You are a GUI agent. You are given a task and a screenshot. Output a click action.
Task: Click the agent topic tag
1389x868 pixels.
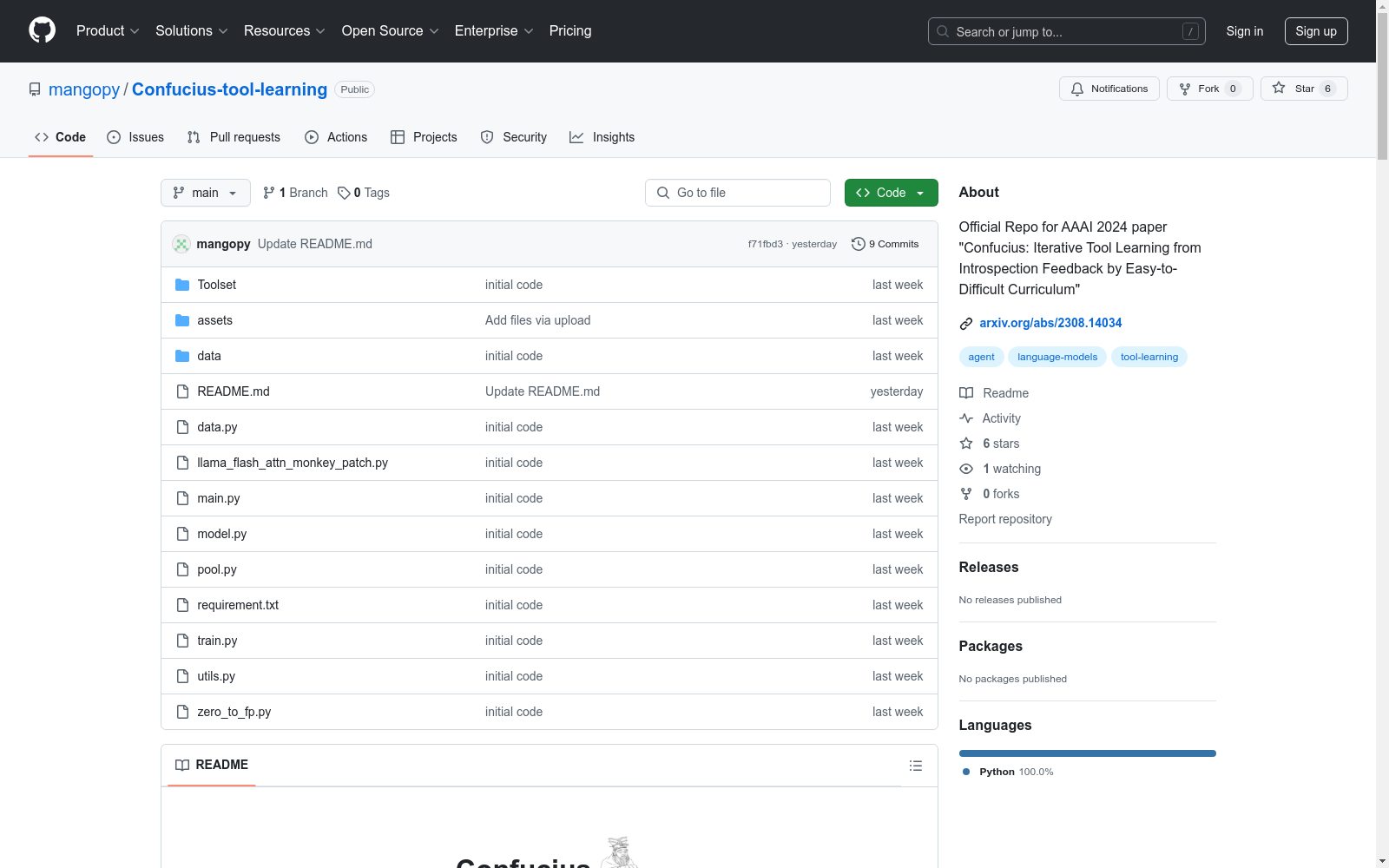pos(982,357)
